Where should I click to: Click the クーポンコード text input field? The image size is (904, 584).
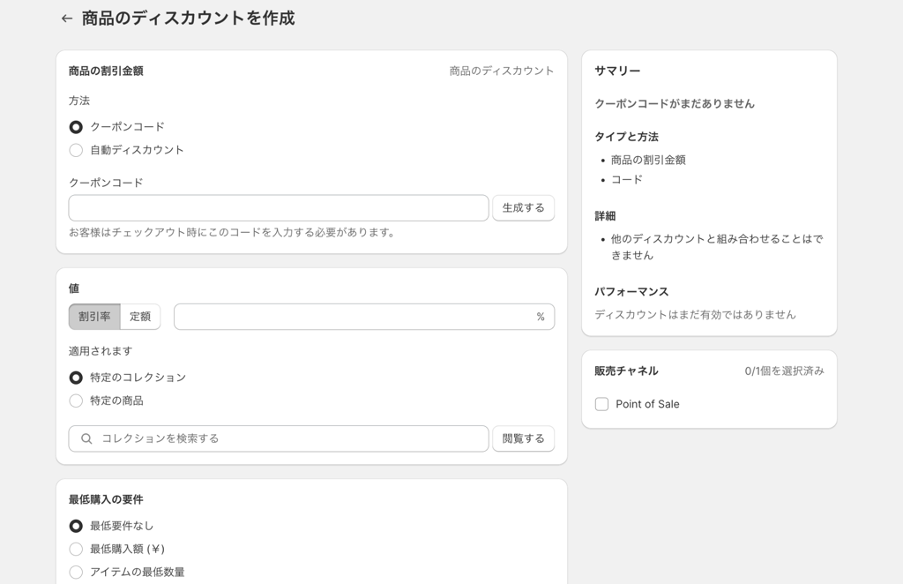278,208
